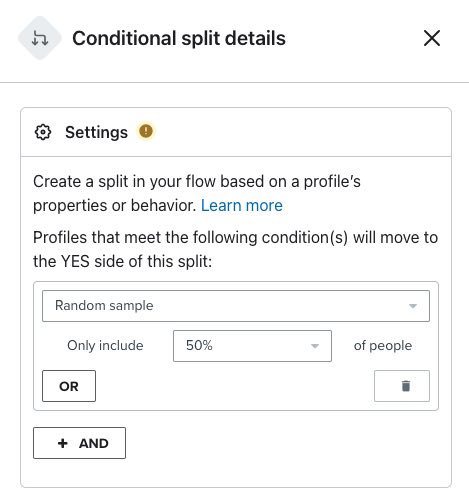This screenshot has height=500, width=469.
Task: Click the Settings section heading
Action: click(x=96, y=132)
